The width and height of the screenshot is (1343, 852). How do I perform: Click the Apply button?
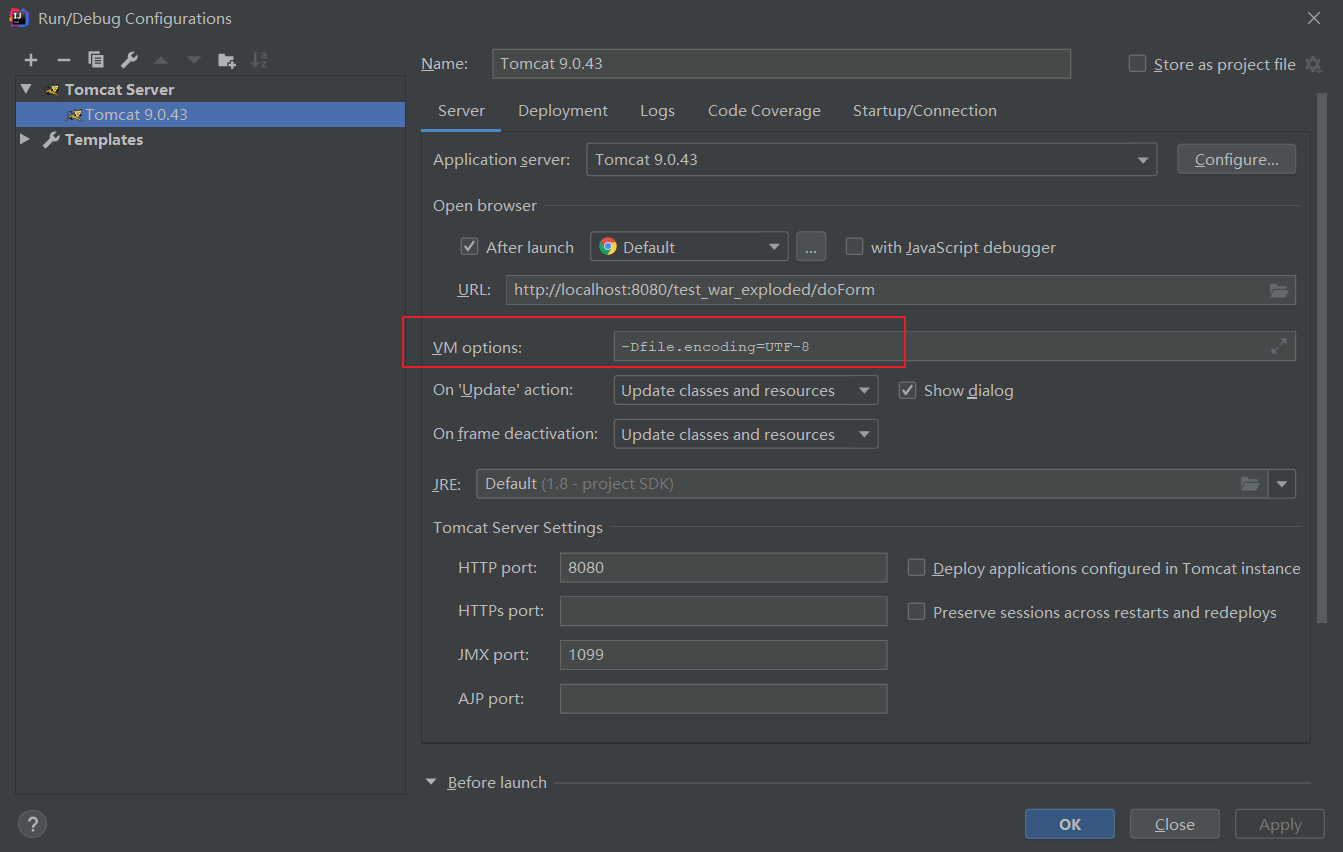point(1280,824)
